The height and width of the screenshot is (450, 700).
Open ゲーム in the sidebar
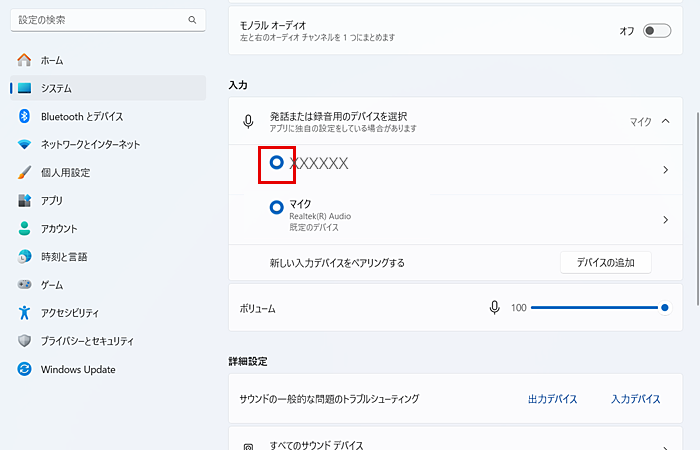point(108,284)
